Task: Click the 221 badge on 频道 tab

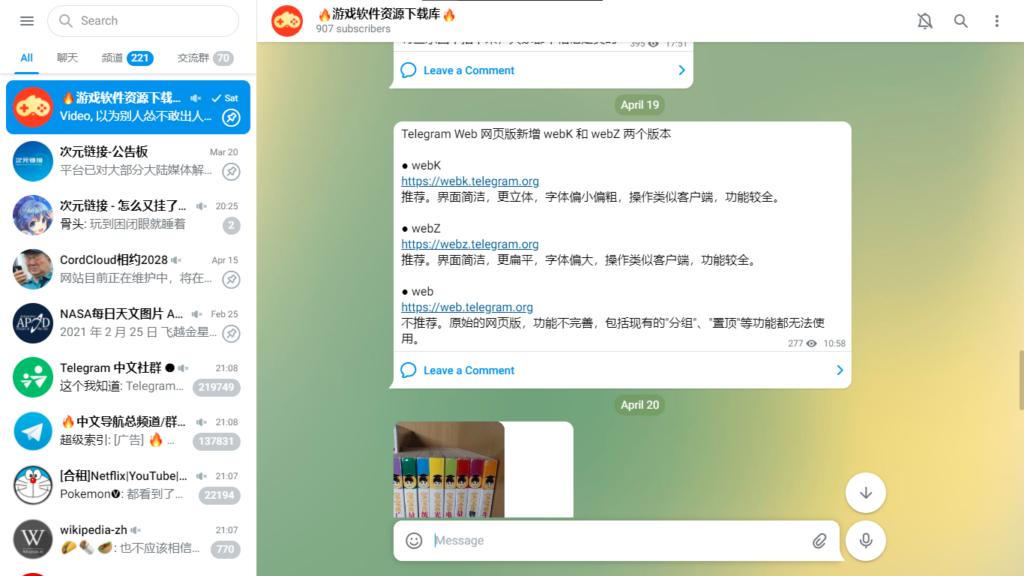Action: click(x=140, y=58)
